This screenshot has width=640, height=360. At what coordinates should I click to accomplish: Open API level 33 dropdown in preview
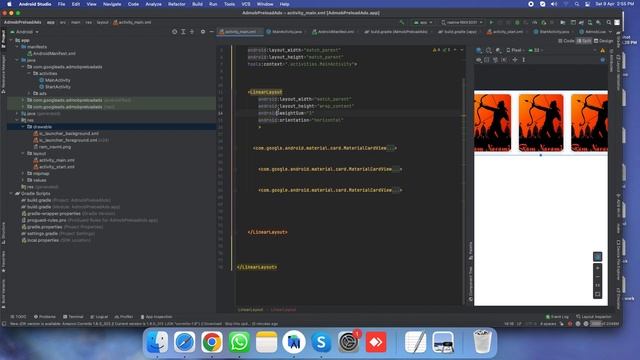(x=535, y=50)
